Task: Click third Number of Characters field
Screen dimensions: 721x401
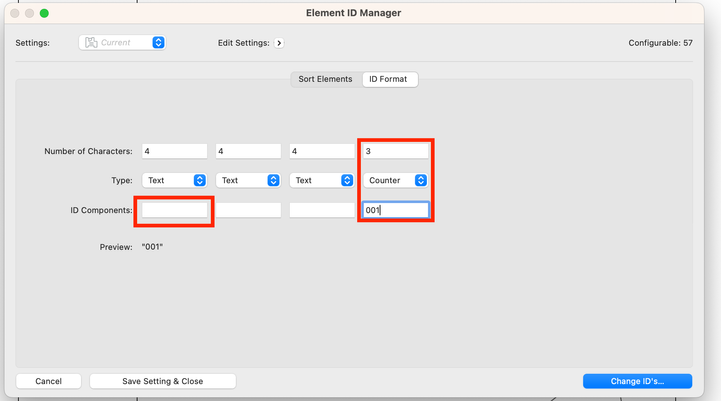Action: (322, 151)
